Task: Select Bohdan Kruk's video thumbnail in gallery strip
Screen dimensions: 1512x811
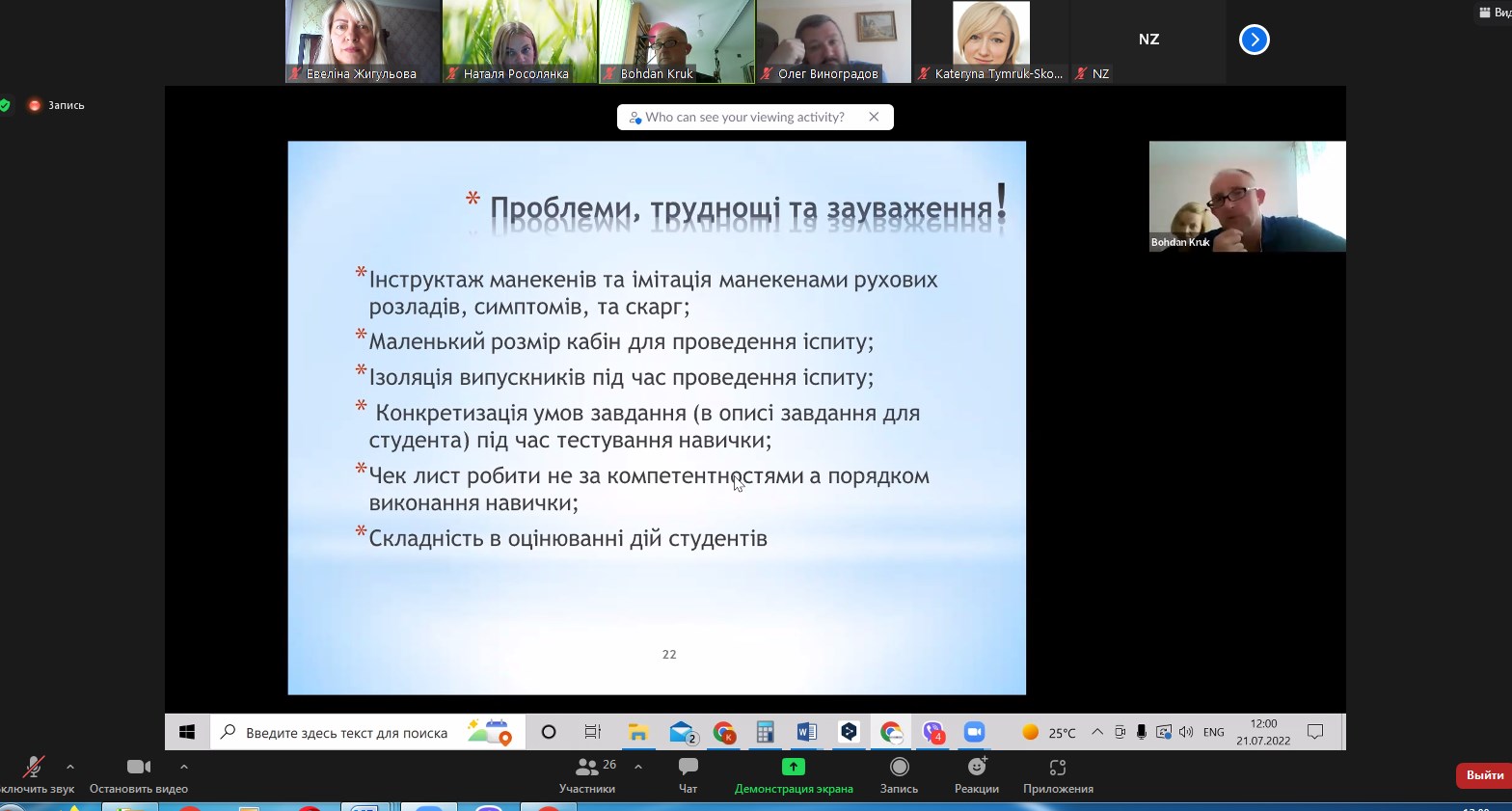Action: click(x=676, y=41)
